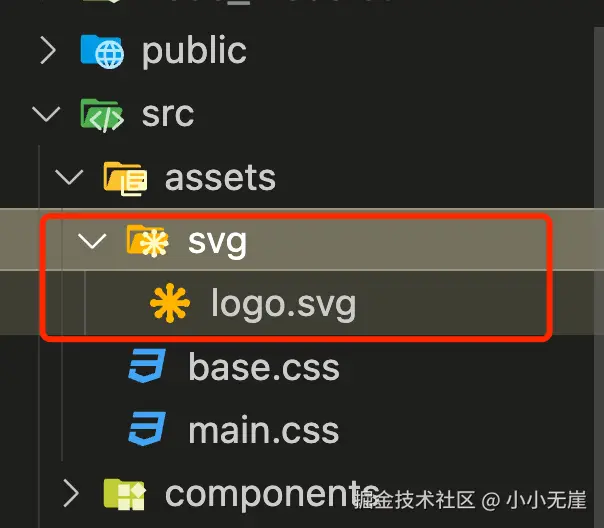The width and height of the screenshot is (604, 528).
Task: Open the main.css file
Action: [264, 431]
